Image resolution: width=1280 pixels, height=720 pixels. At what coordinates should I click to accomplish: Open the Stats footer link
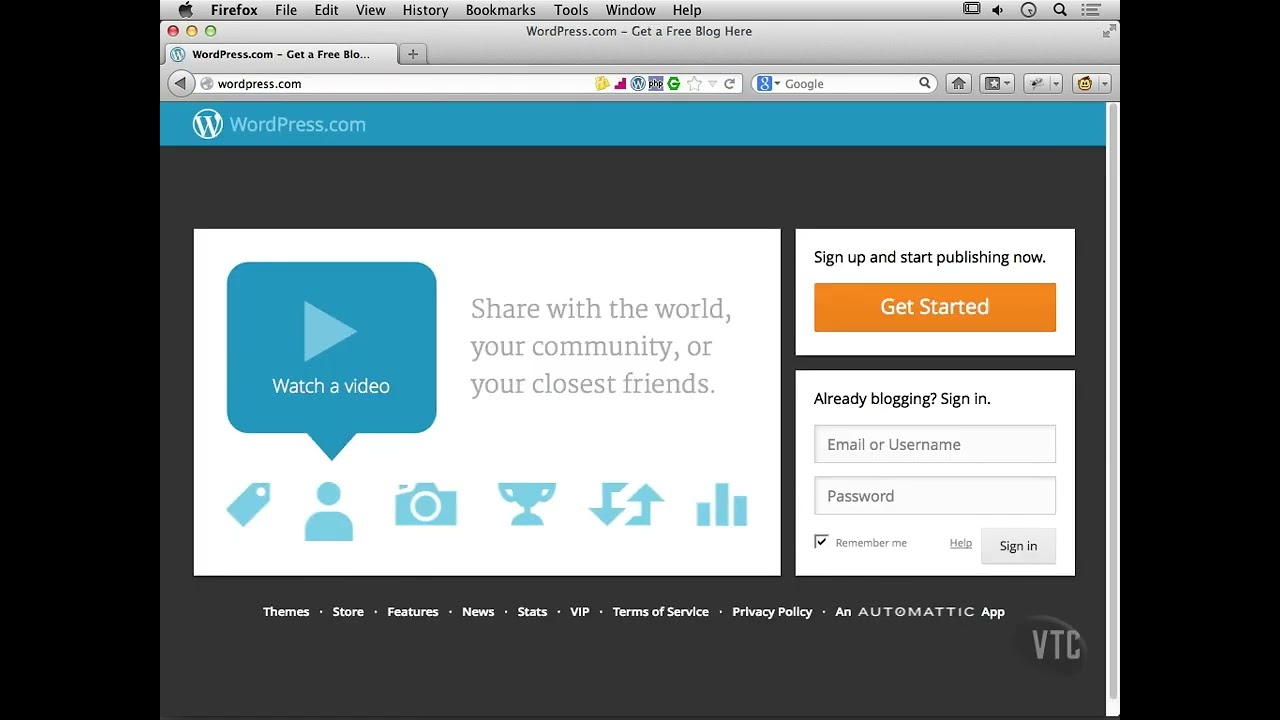532,612
